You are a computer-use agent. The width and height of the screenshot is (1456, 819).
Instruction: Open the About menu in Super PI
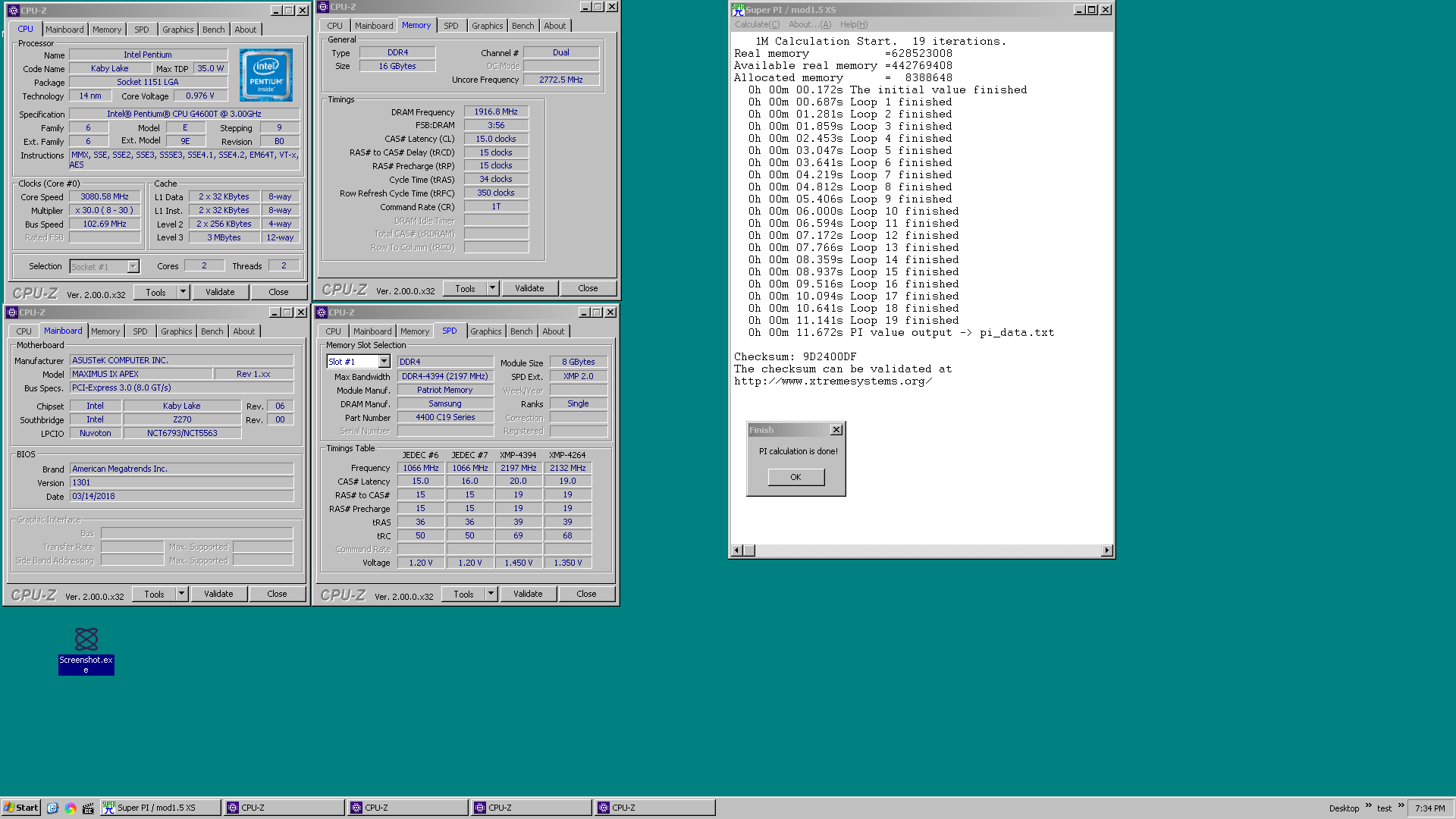[809, 24]
